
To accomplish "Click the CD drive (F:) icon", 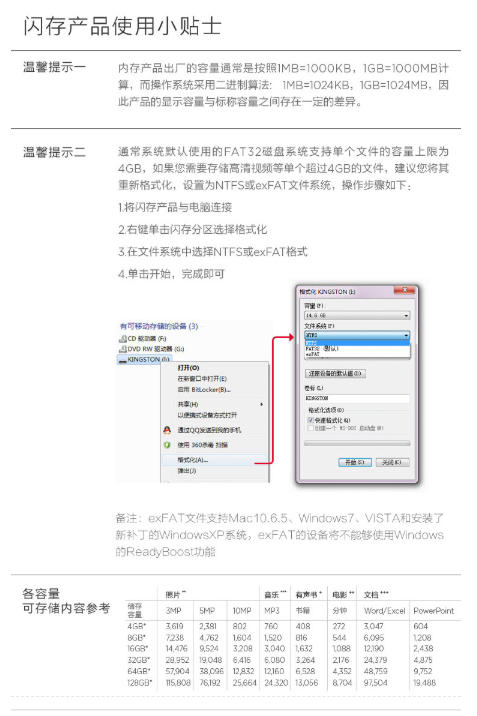I will (122, 338).
